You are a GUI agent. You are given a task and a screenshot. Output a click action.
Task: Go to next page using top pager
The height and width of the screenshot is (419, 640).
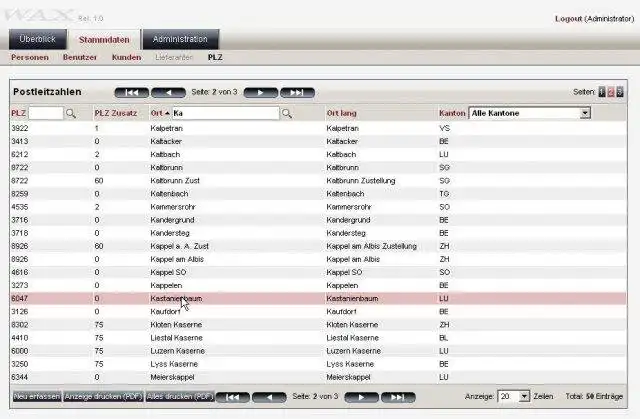click(x=261, y=93)
